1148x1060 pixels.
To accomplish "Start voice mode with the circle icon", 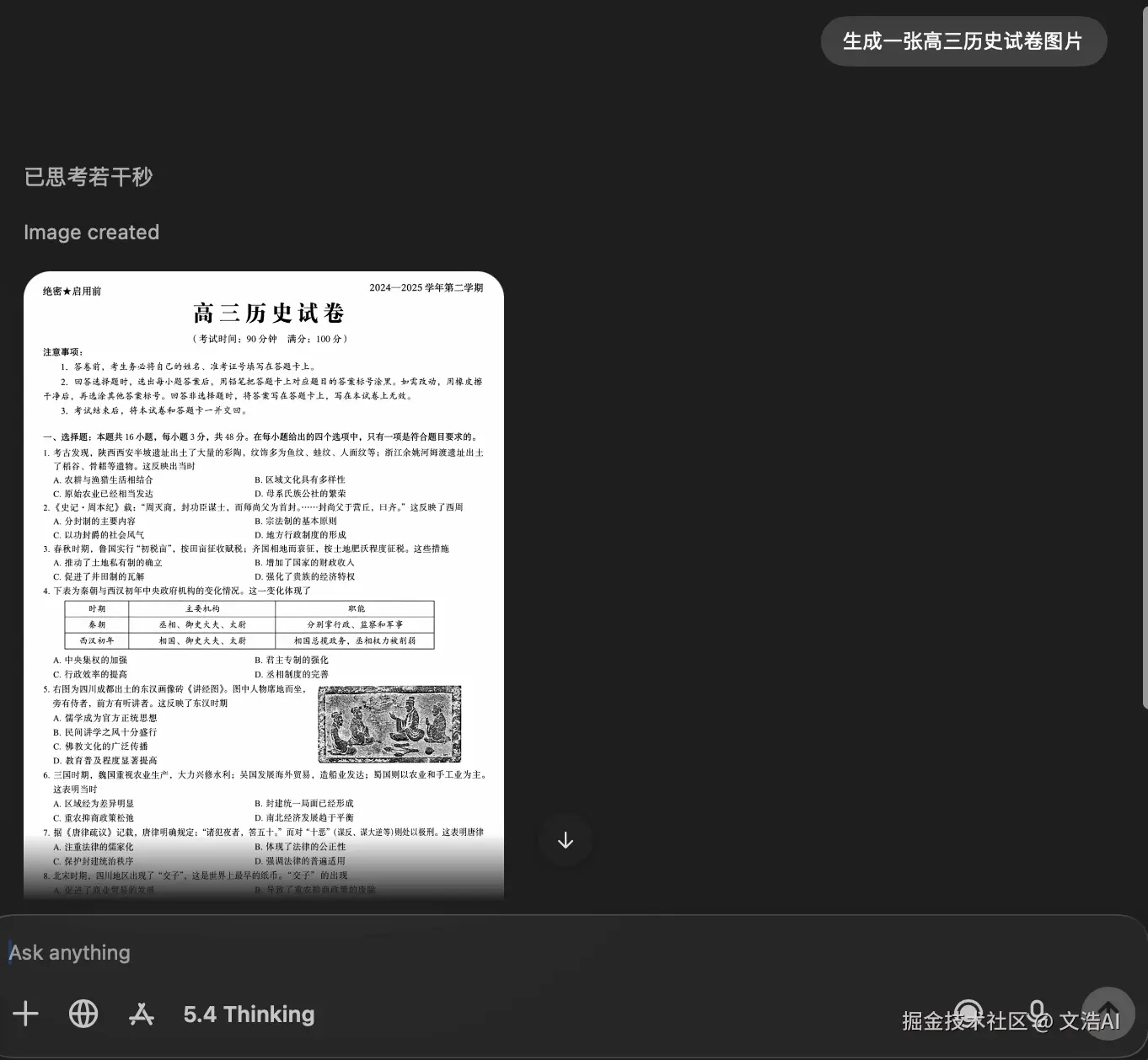I will 968,1014.
